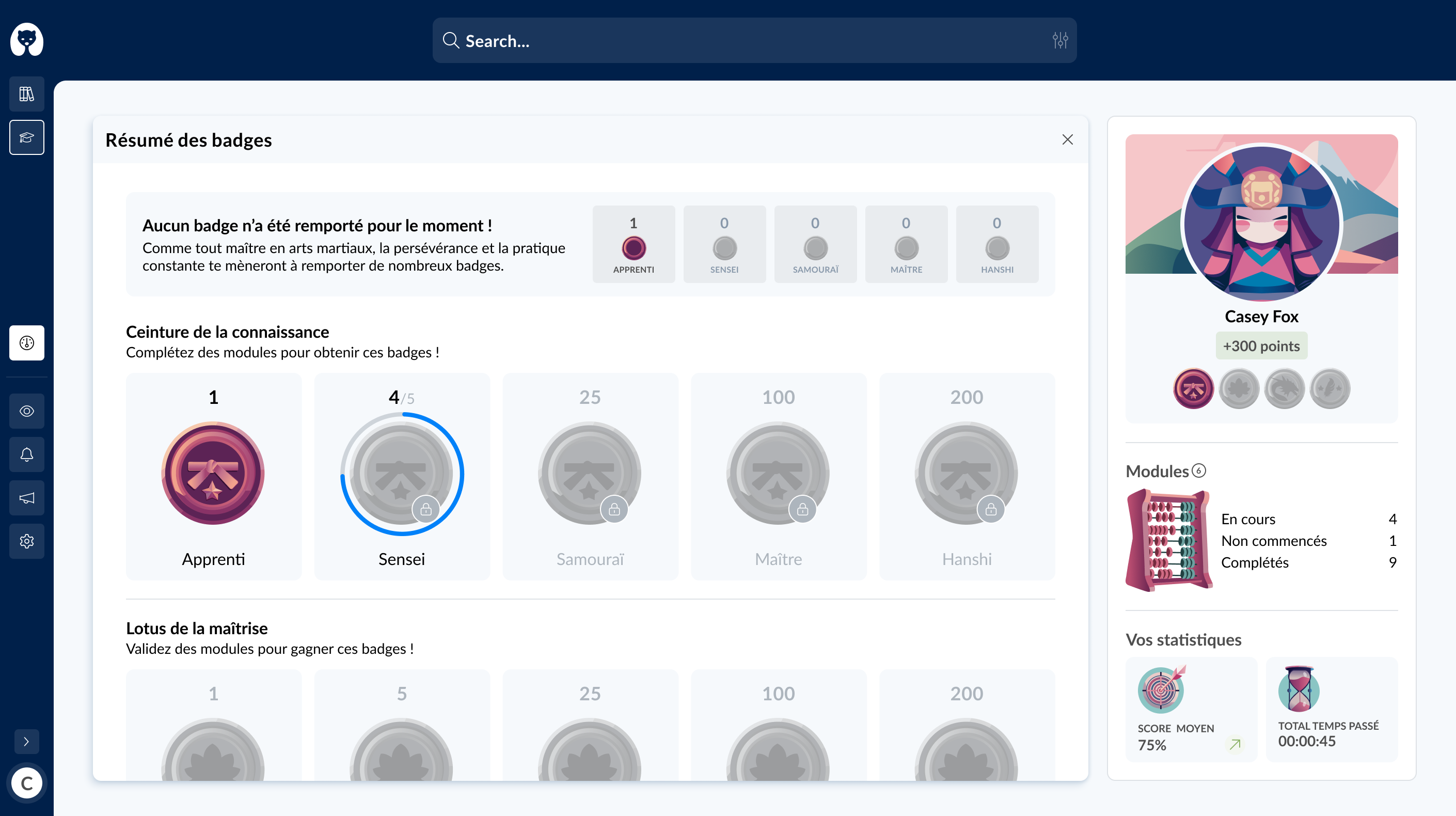This screenshot has width=1456, height=816.
Task: Click the score moyen trend arrow
Action: pyautogui.click(x=1235, y=744)
